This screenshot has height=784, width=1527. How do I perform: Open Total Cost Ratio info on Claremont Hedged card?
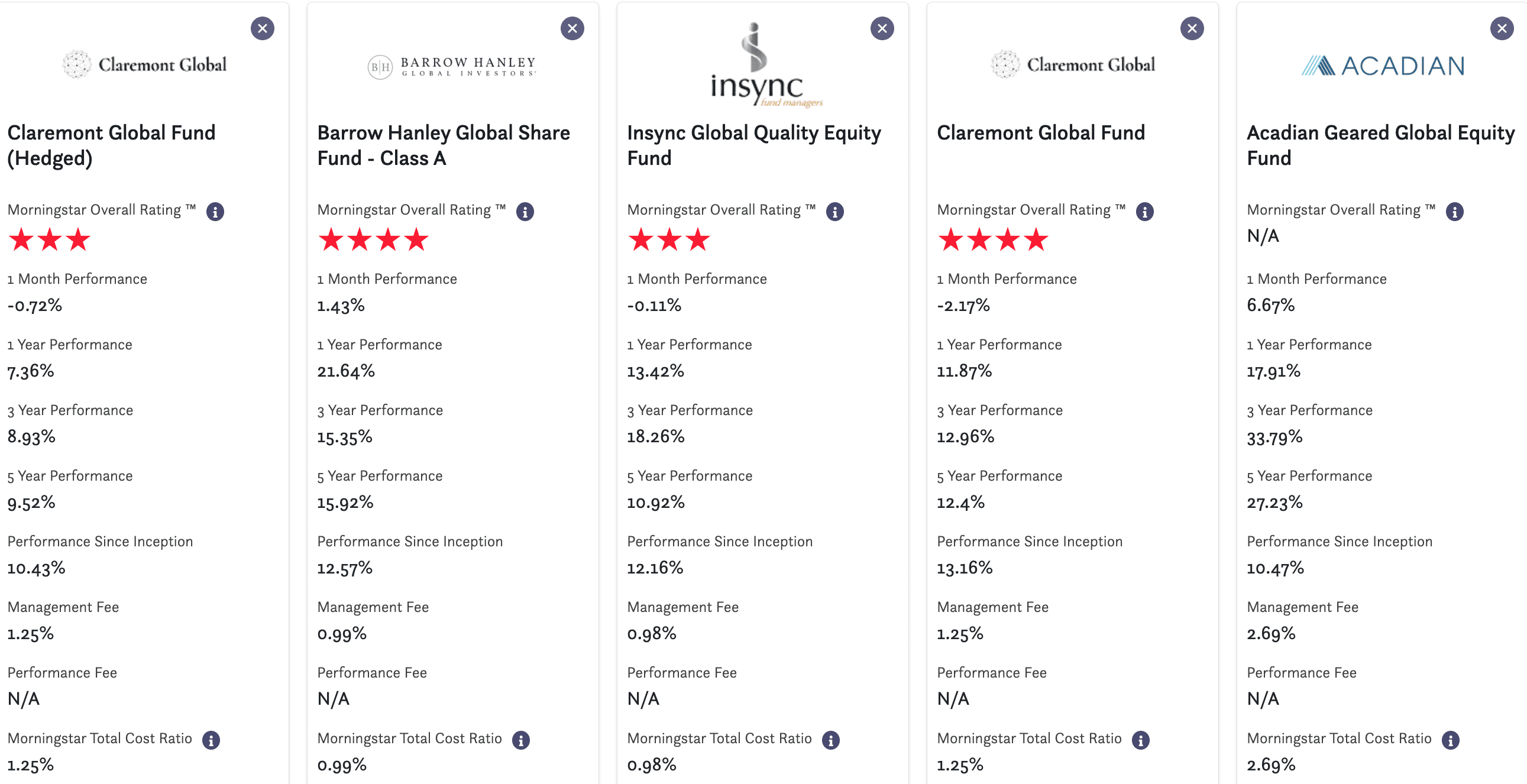[211, 740]
